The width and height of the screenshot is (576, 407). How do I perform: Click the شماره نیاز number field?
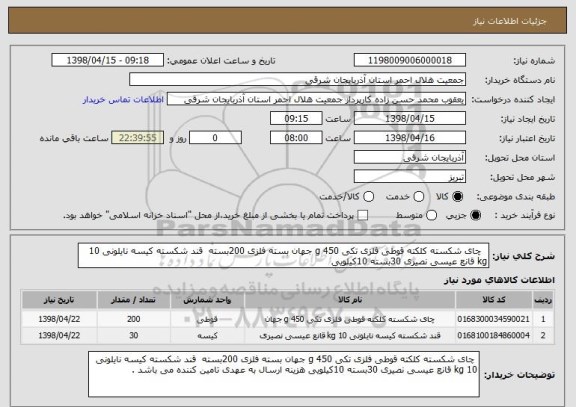(410, 60)
